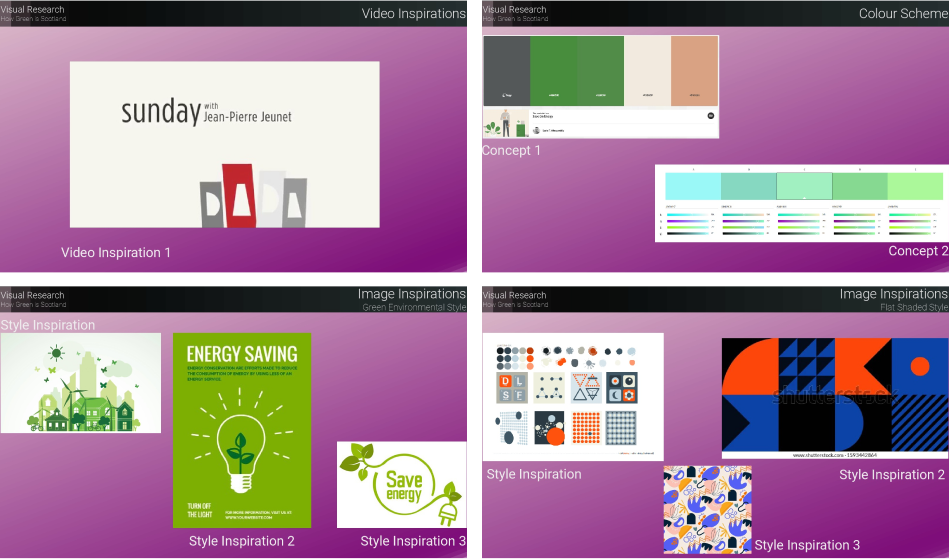Select the 'Video Inspiration 1' caption
Image resolution: width=951 pixels, height=559 pixels.
(x=116, y=252)
